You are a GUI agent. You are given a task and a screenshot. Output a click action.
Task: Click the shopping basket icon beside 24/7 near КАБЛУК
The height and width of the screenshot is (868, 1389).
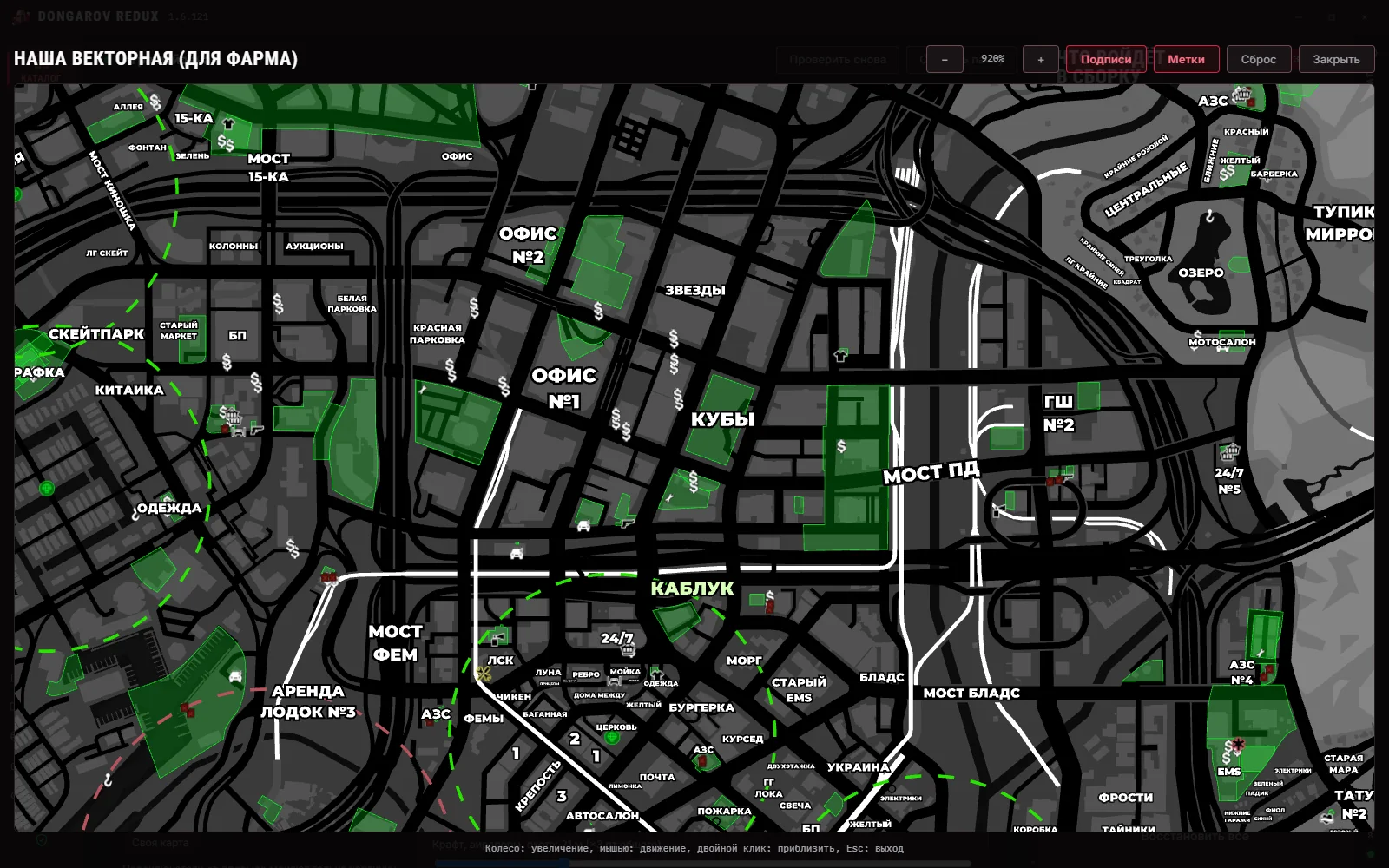(x=628, y=649)
